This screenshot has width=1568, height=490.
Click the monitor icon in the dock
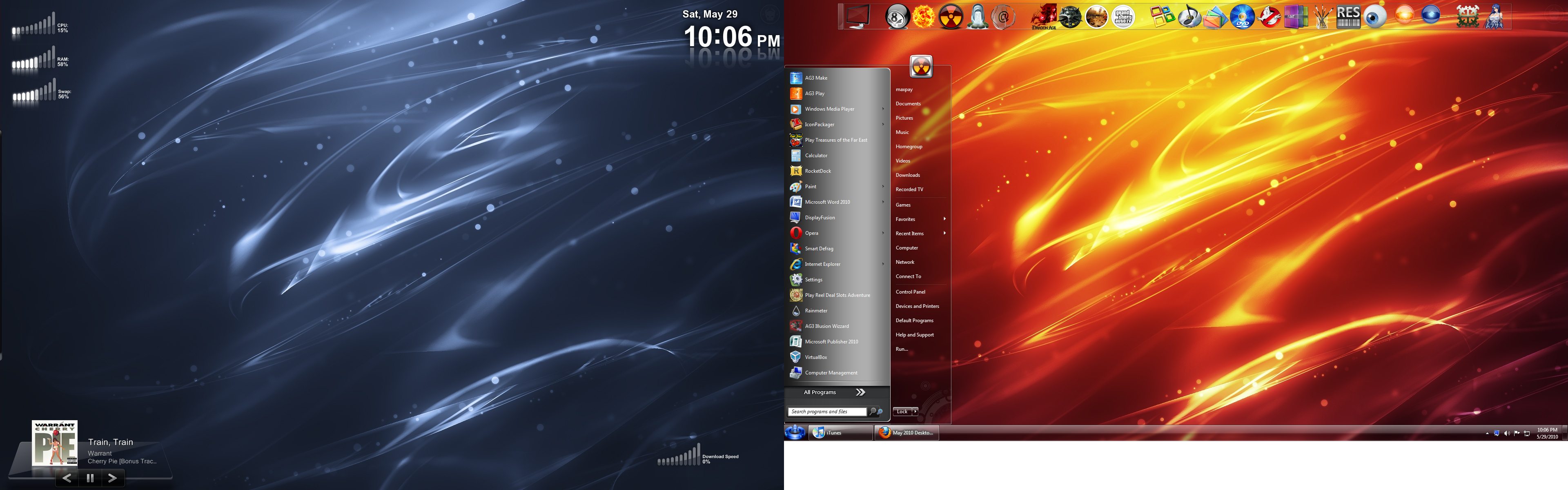[857, 16]
